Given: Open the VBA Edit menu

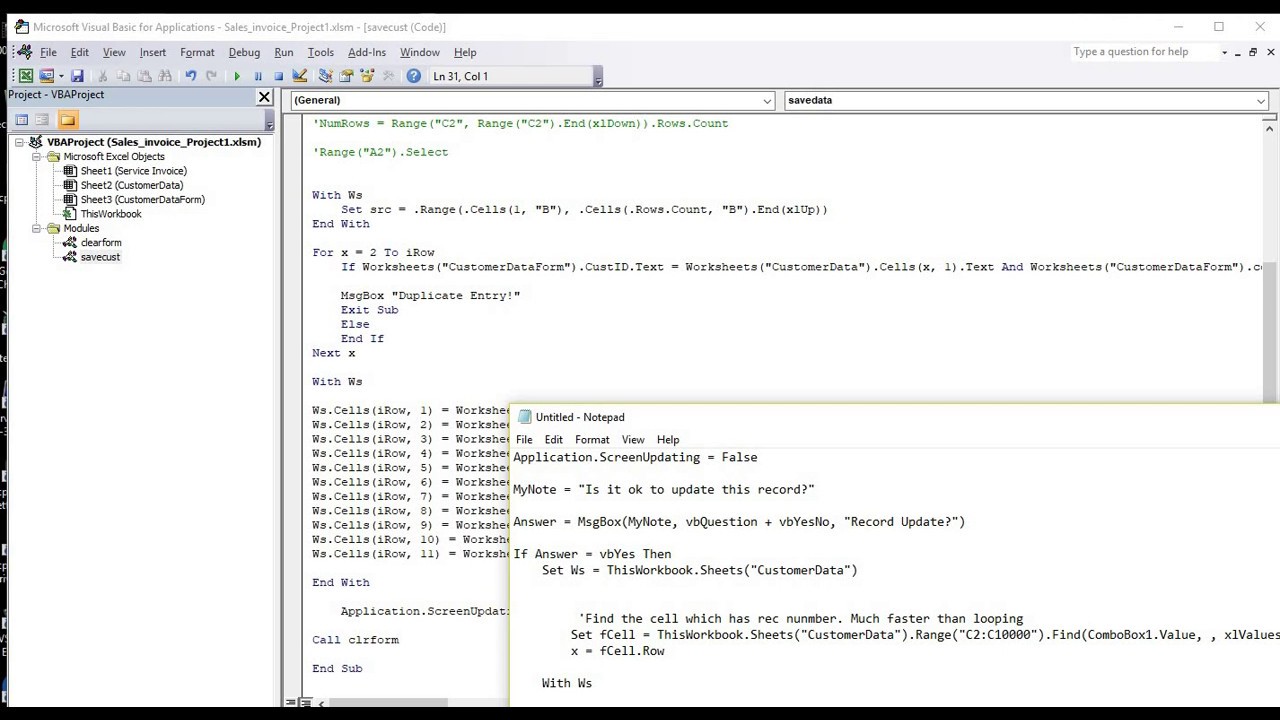Looking at the screenshot, I should click(79, 52).
